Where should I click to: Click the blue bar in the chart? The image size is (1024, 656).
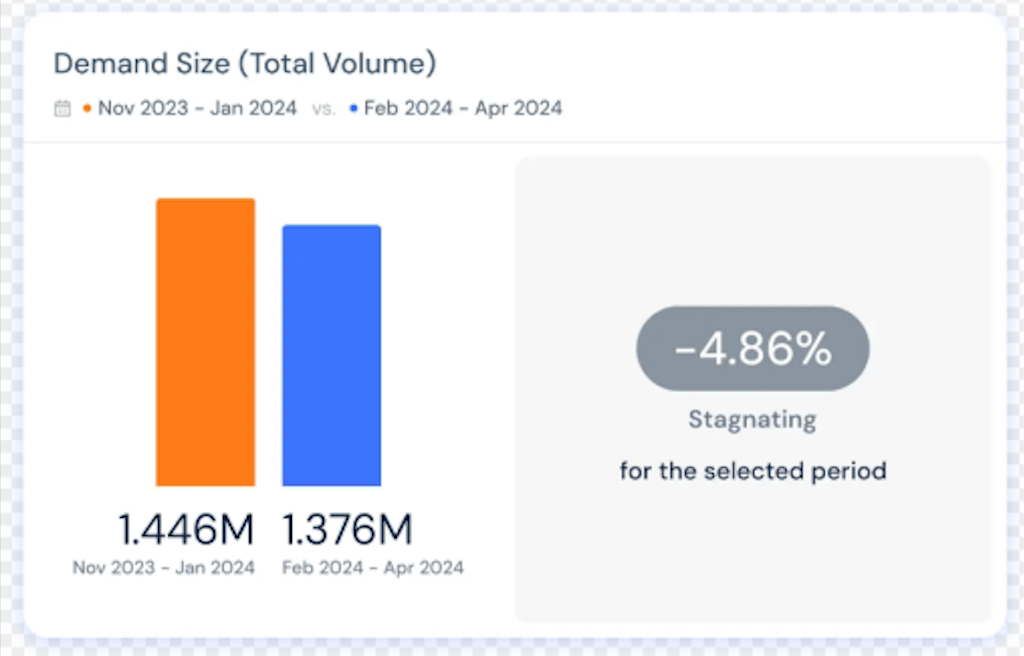(331, 355)
